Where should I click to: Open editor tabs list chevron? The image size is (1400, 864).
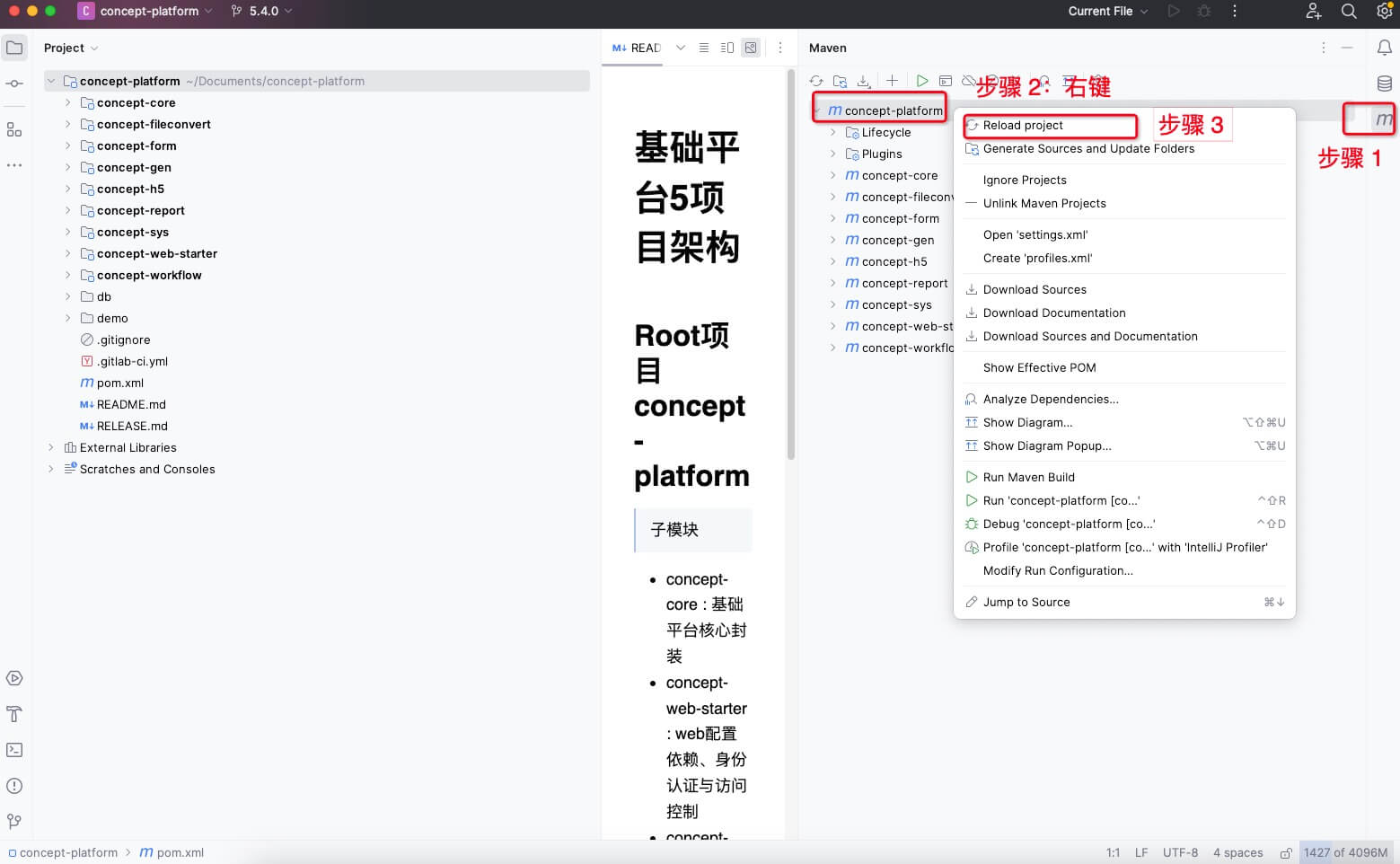681,48
